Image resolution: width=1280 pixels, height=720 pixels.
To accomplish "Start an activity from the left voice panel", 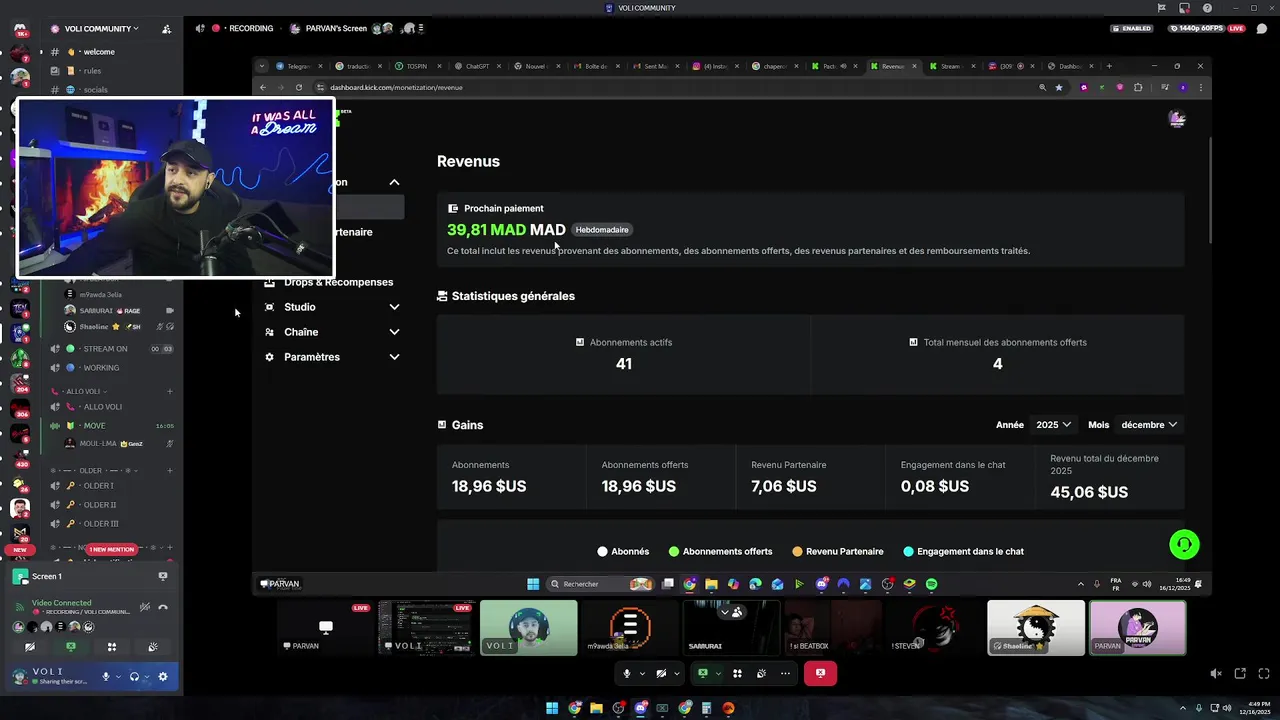I will coord(112,647).
